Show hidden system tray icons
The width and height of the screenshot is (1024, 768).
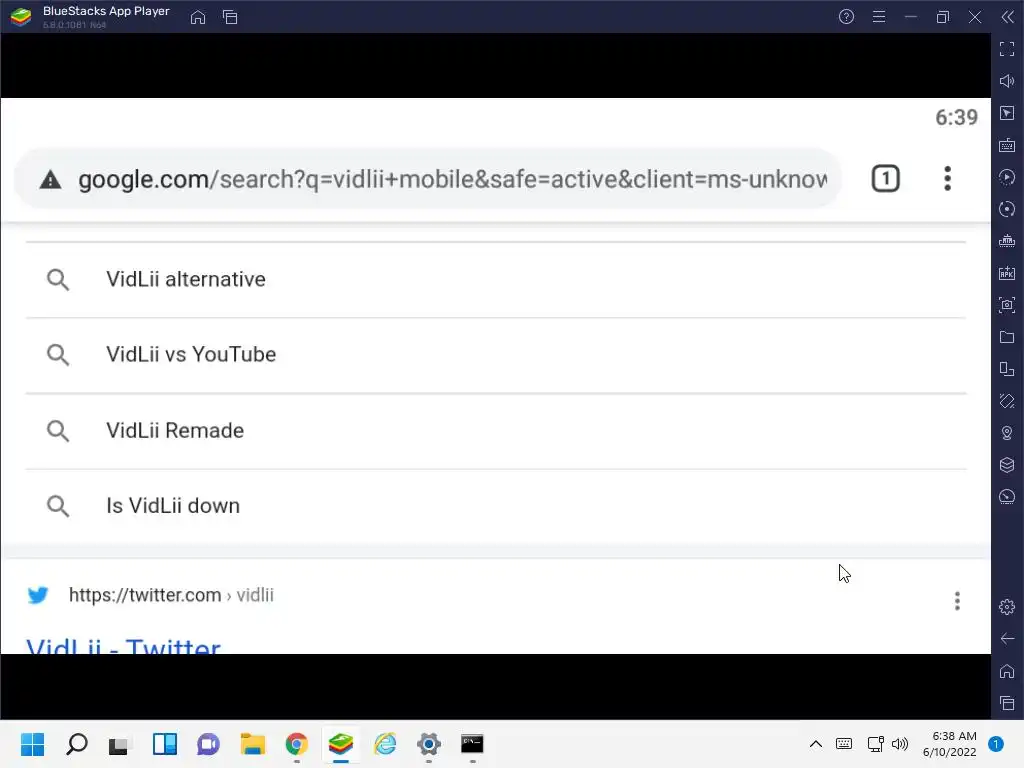(816, 744)
